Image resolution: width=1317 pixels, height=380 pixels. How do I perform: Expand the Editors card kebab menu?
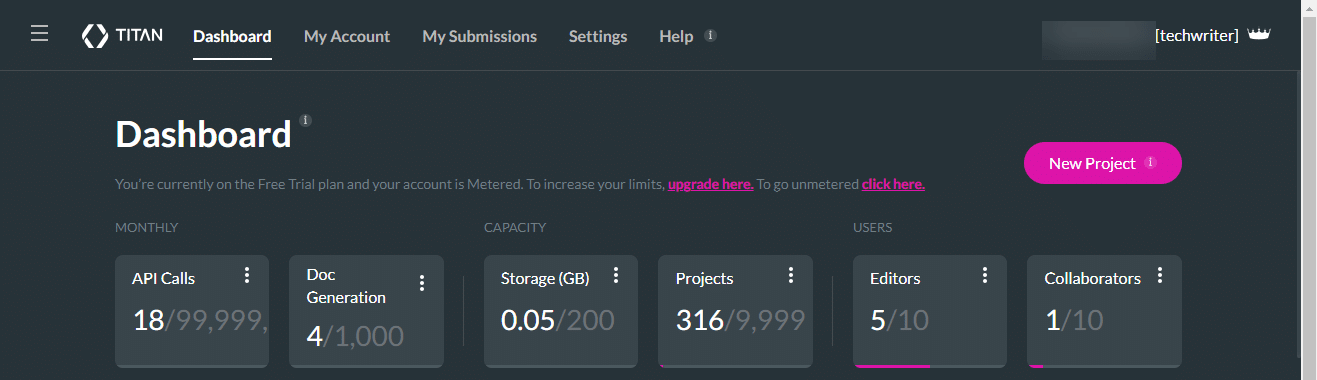click(985, 275)
